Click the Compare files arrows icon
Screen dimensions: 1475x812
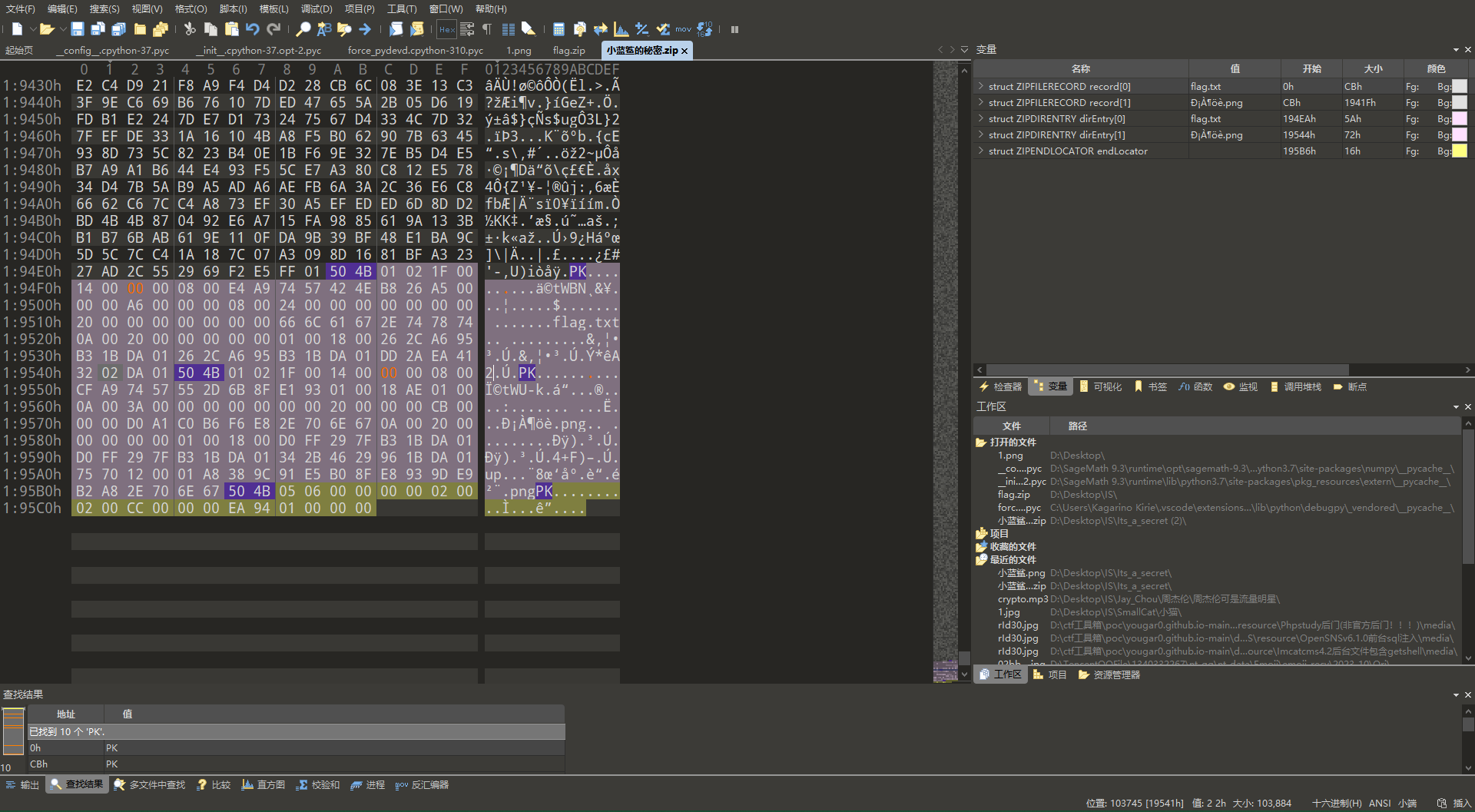tap(600, 29)
